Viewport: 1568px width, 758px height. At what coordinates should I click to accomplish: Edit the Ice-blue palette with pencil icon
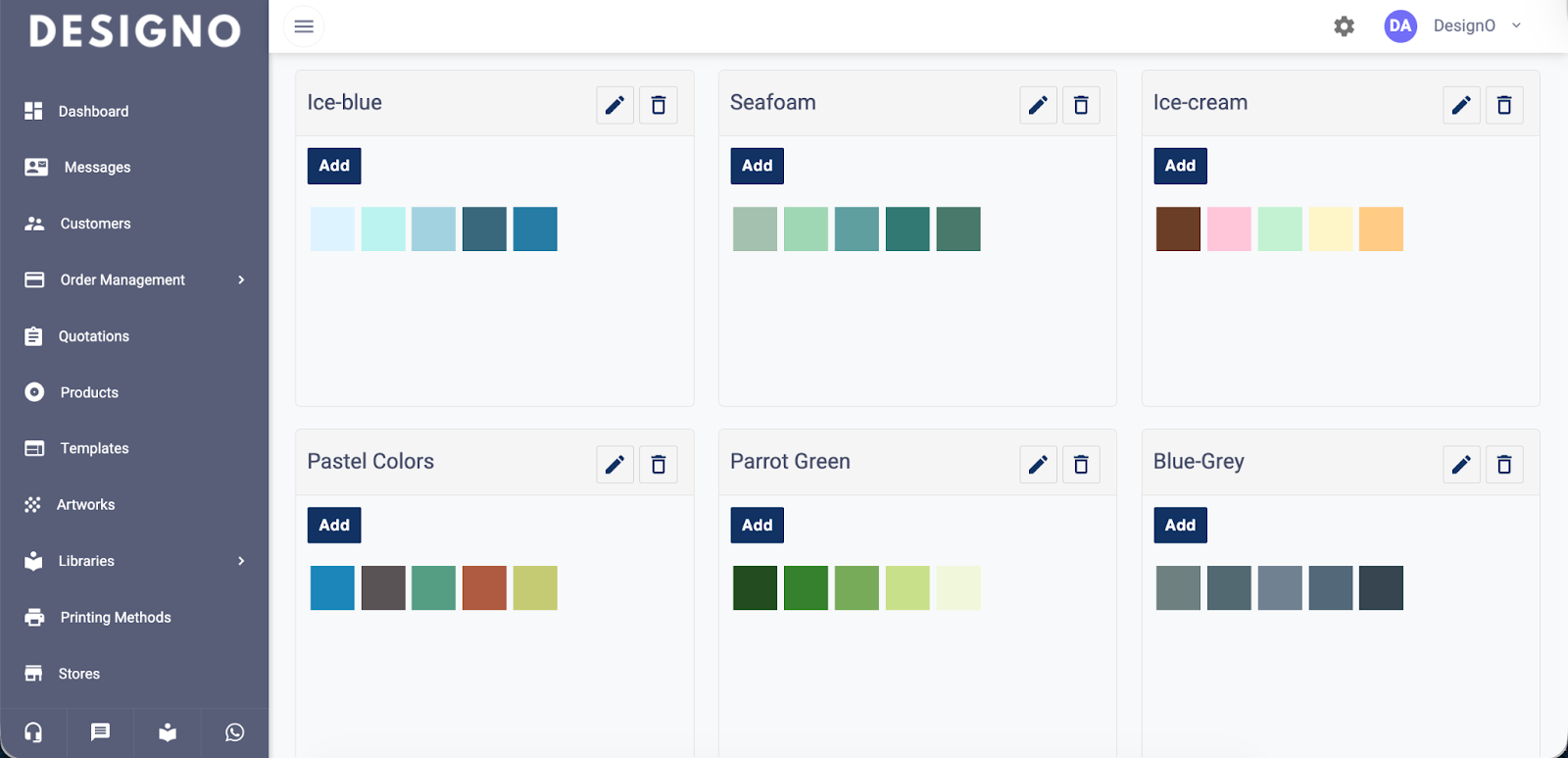click(614, 105)
